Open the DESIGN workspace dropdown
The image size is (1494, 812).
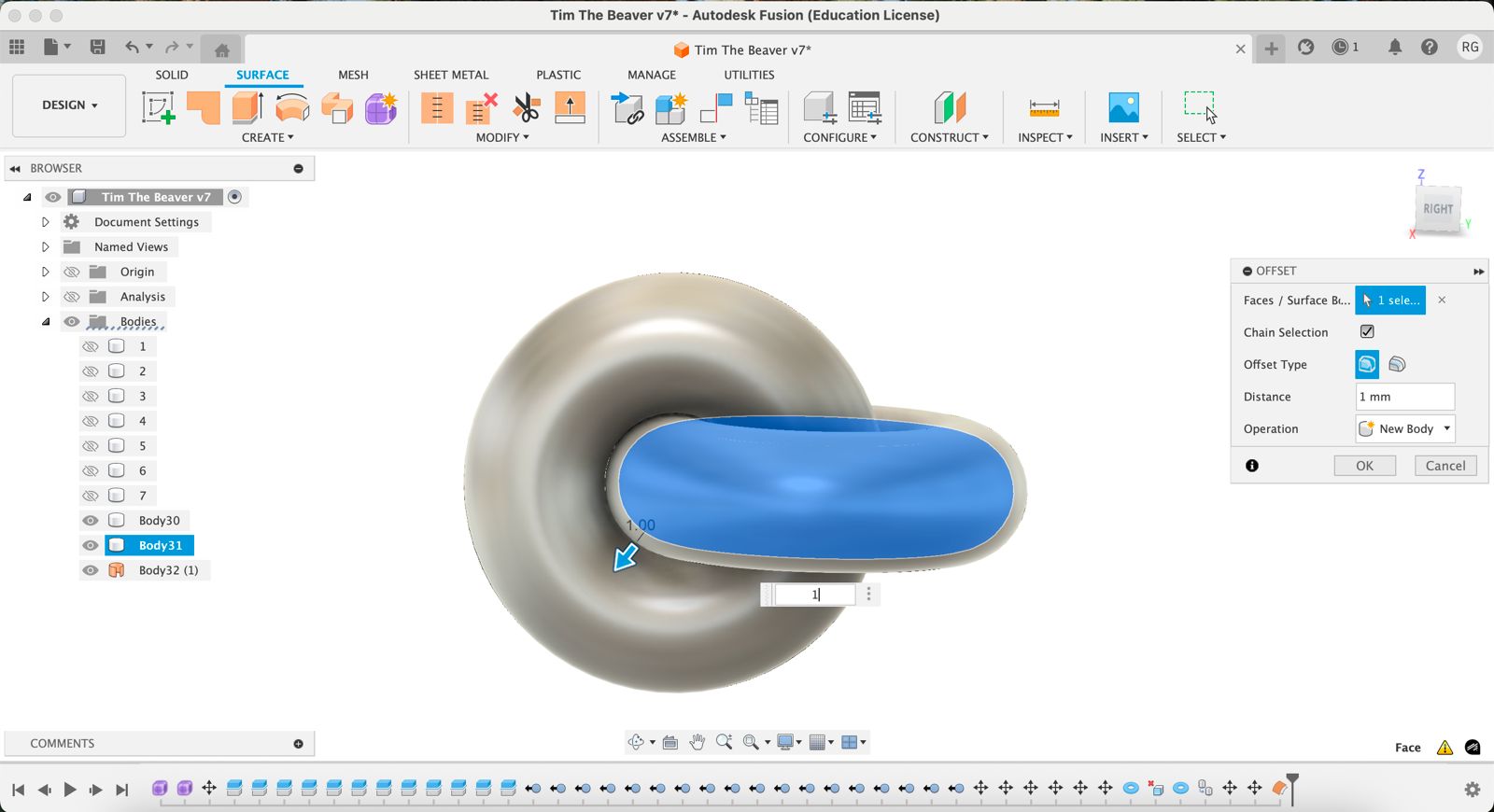click(x=69, y=105)
